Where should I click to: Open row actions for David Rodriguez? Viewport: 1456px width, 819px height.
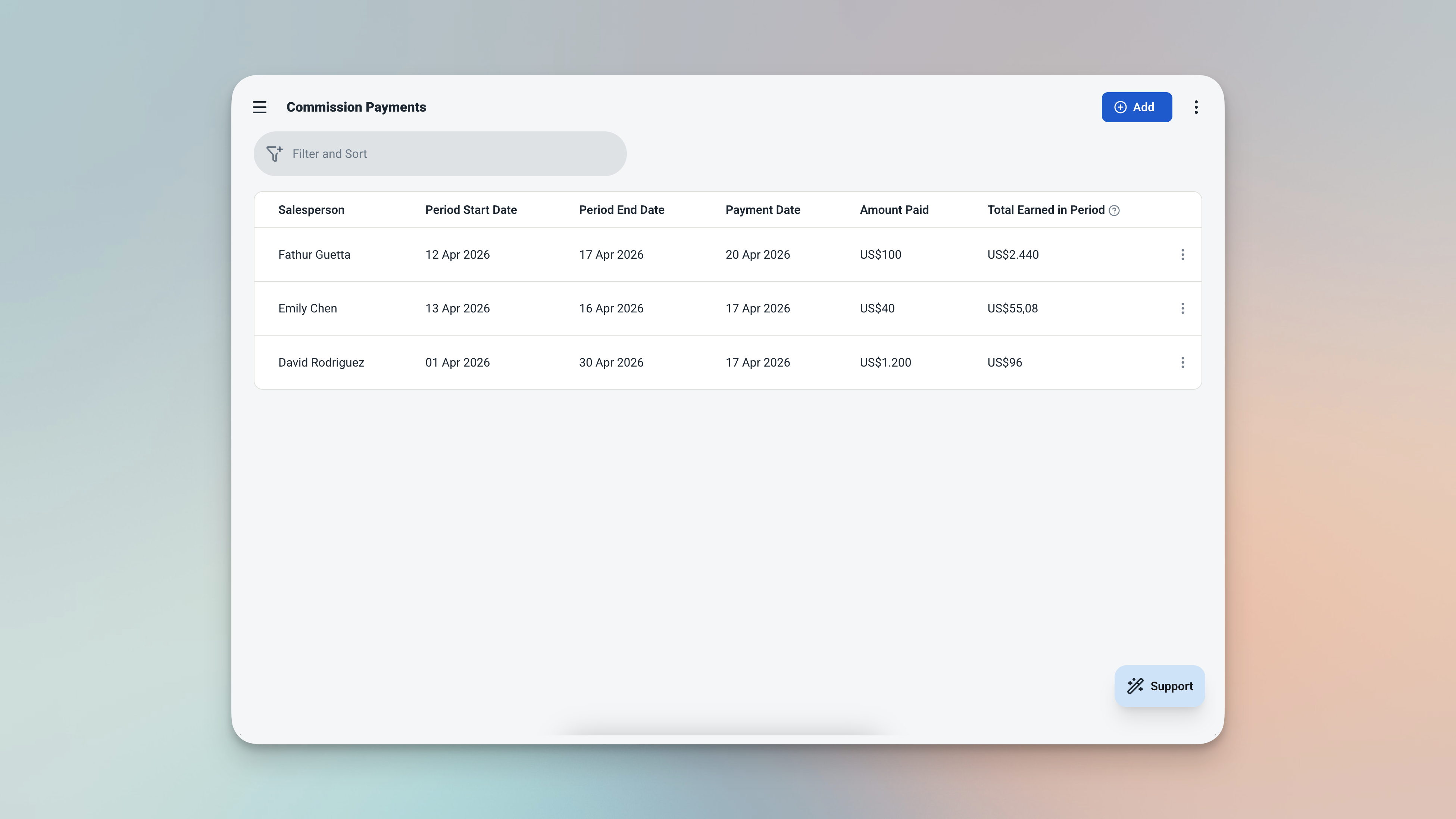click(x=1182, y=362)
